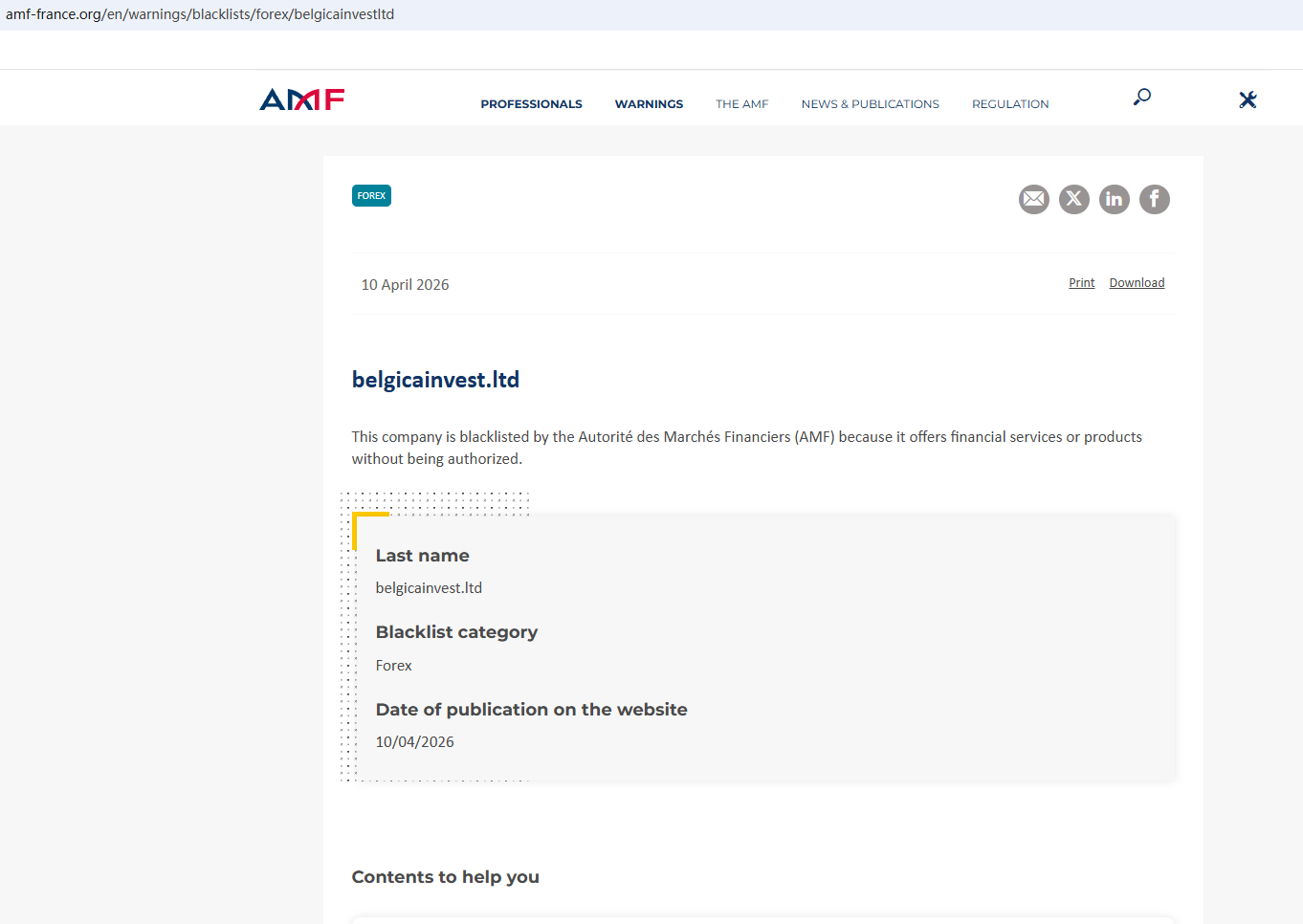Image resolution: width=1303 pixels, height=924 pixels.
Task: Expand News & Publications menu
Action: (870, 104)
